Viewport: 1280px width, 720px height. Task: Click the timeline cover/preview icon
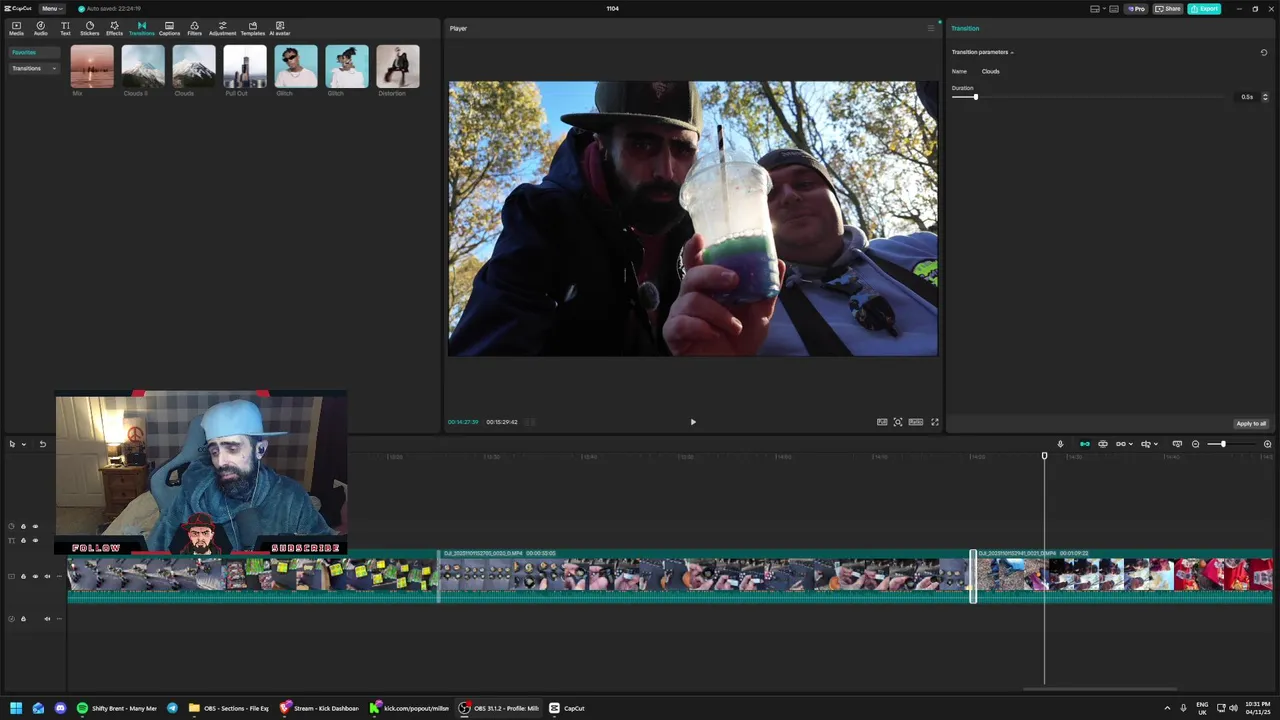coord(1177,444)
